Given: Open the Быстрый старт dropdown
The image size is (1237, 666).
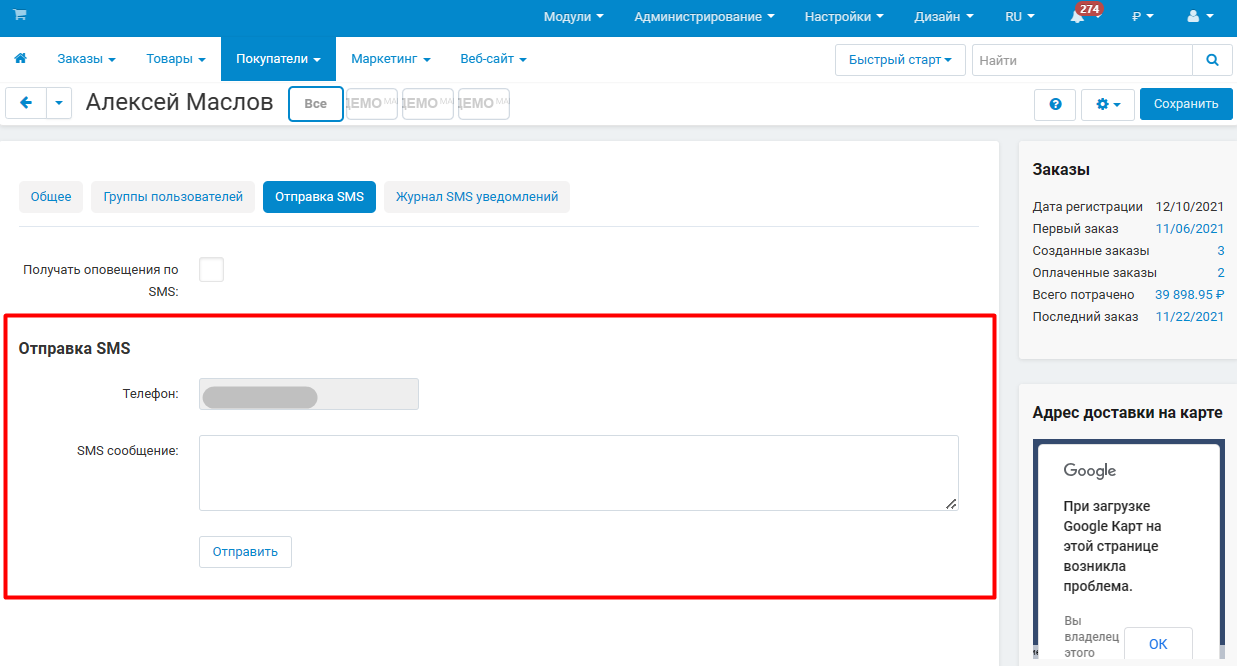Looking at the screenshot, I should pos(900,60).
